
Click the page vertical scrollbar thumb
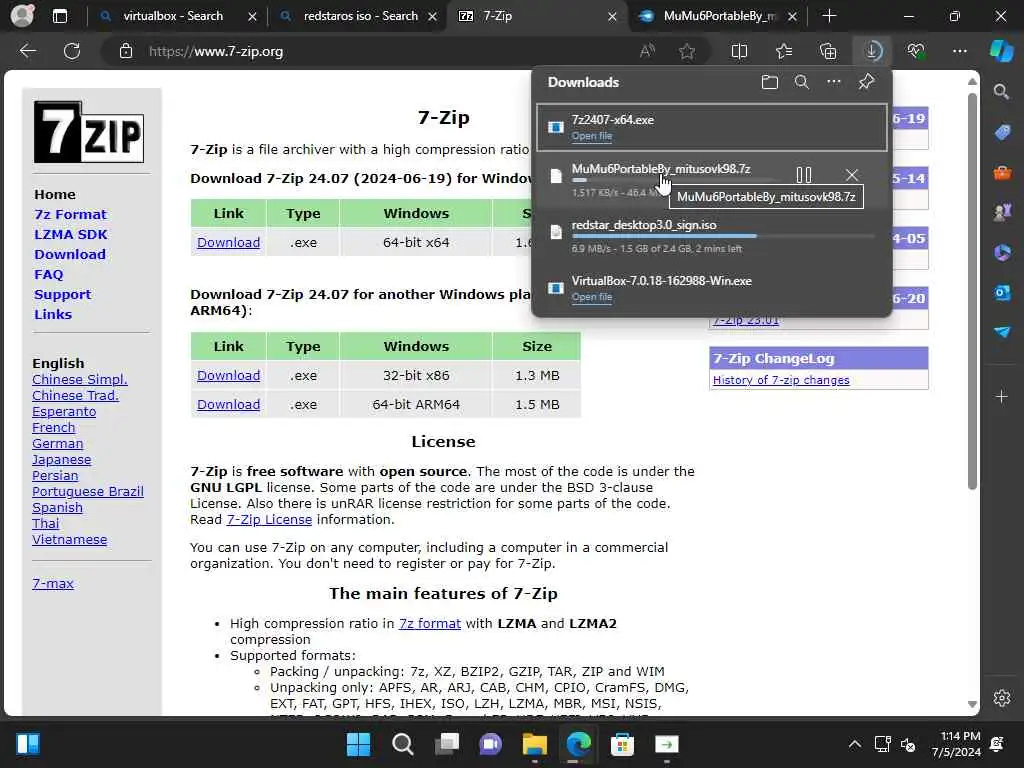click(972, 292)
